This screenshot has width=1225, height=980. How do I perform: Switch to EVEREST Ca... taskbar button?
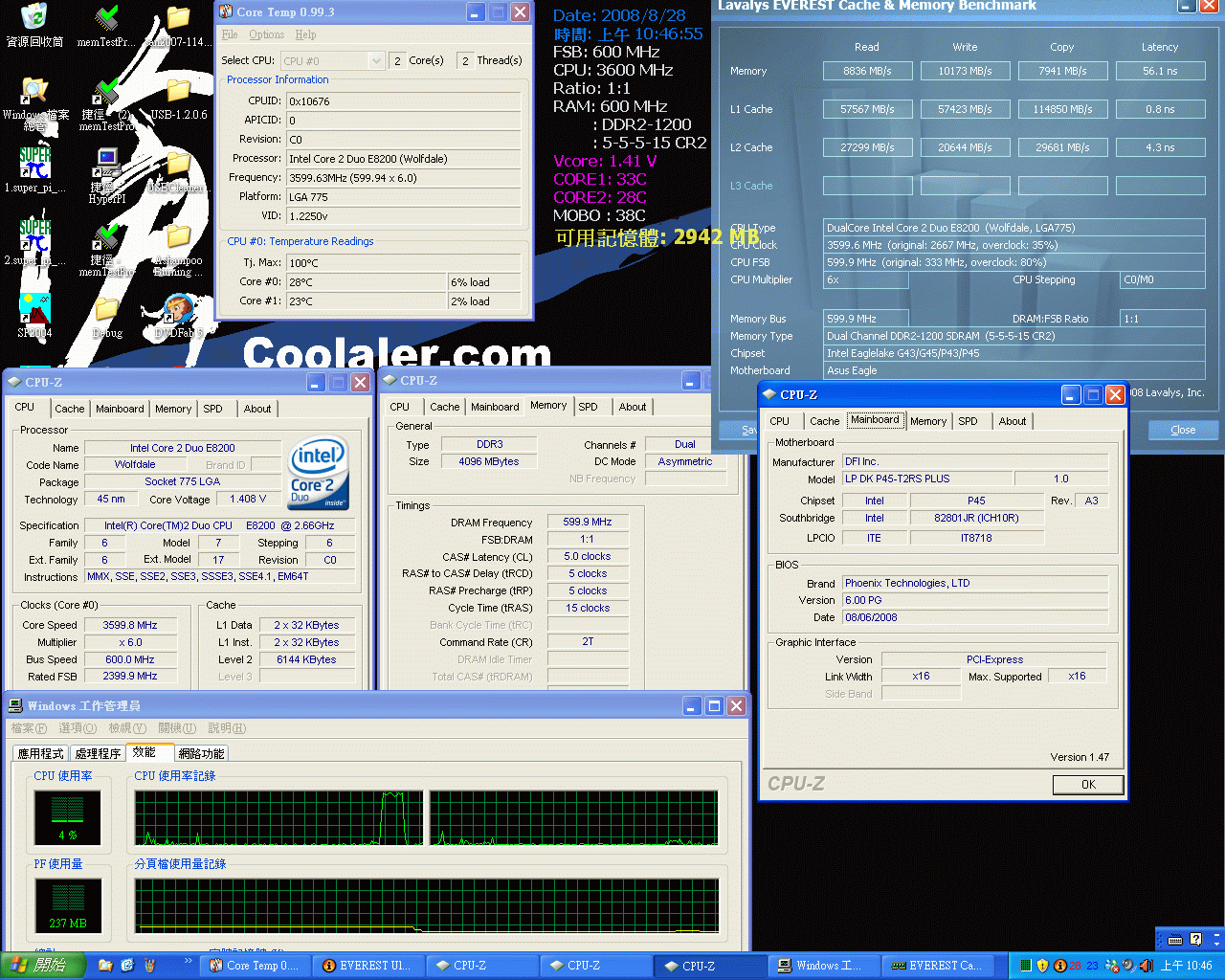click(939, 966)
